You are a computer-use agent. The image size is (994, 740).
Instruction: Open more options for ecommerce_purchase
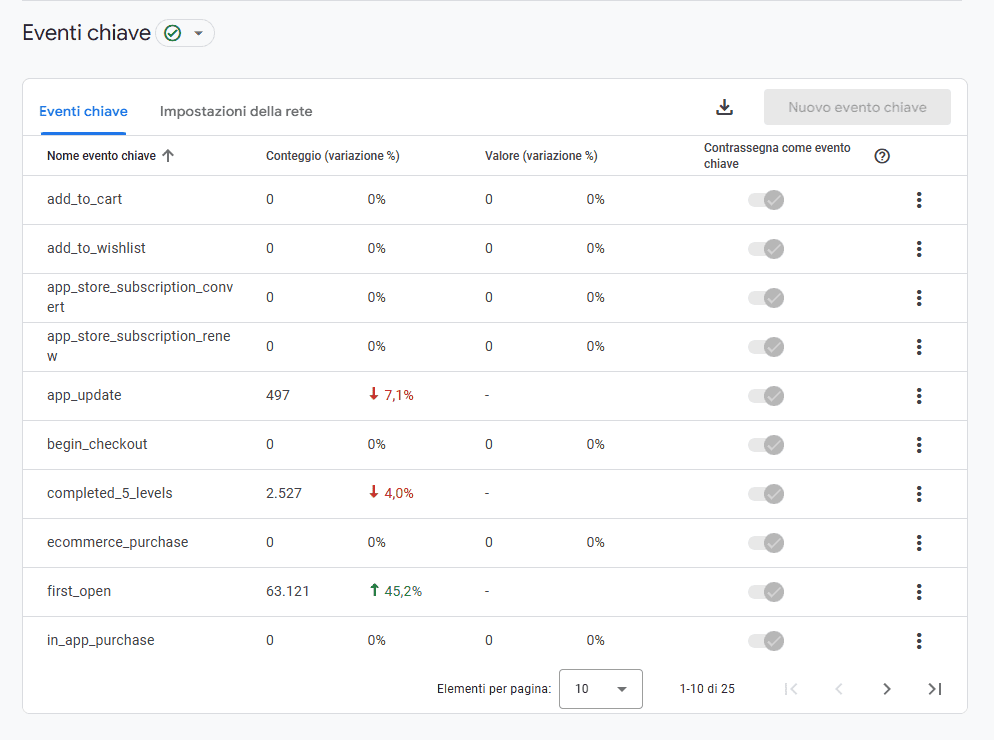pyautogui.click(x=919, y=543)
